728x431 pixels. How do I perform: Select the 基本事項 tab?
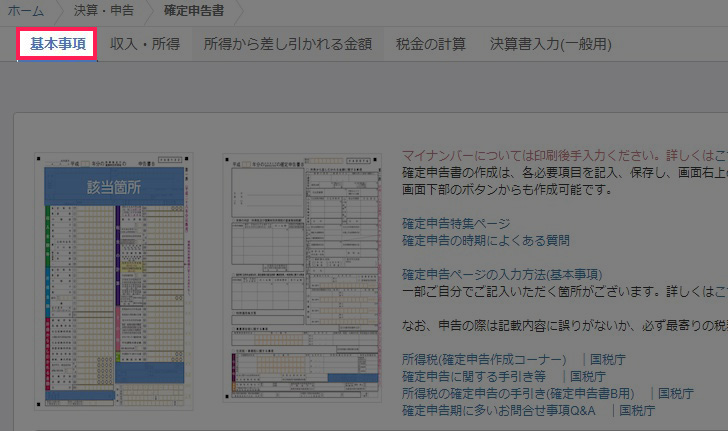(x=57, y=44)
